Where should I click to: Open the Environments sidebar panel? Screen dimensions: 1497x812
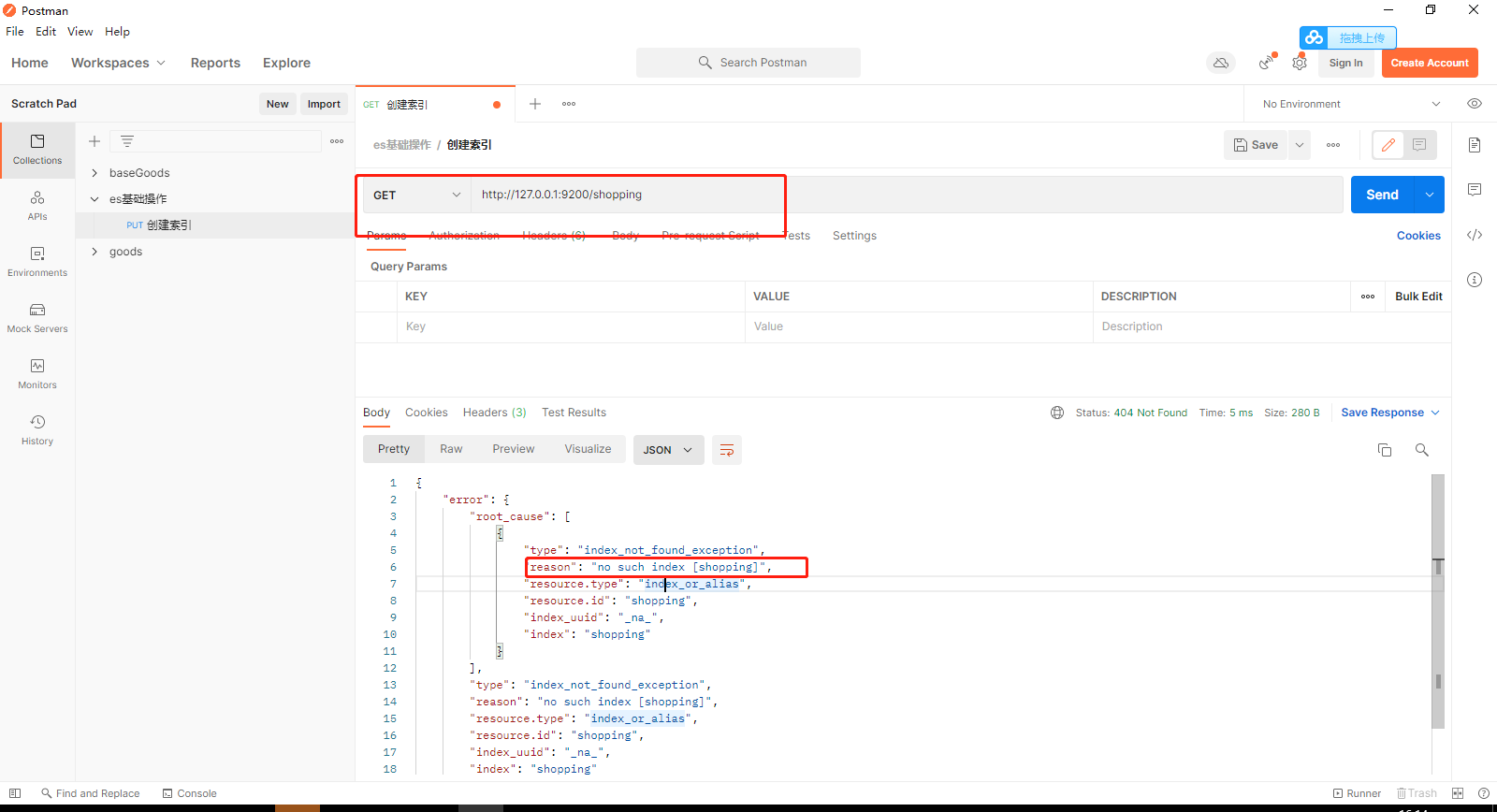click(37, 262)
